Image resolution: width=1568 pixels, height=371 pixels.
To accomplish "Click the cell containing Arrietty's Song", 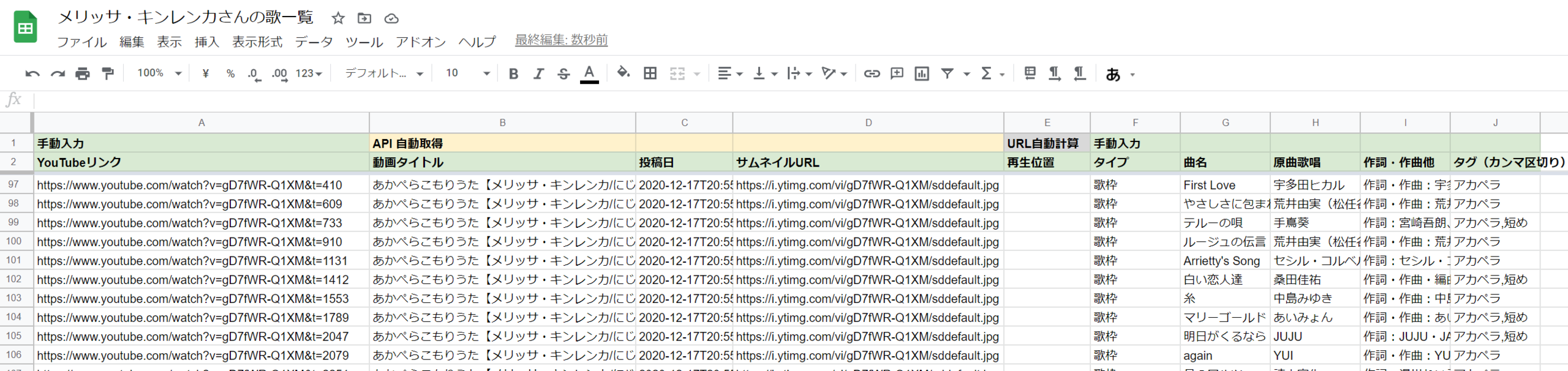I will pyautogui.click(x=1225, y=261).
